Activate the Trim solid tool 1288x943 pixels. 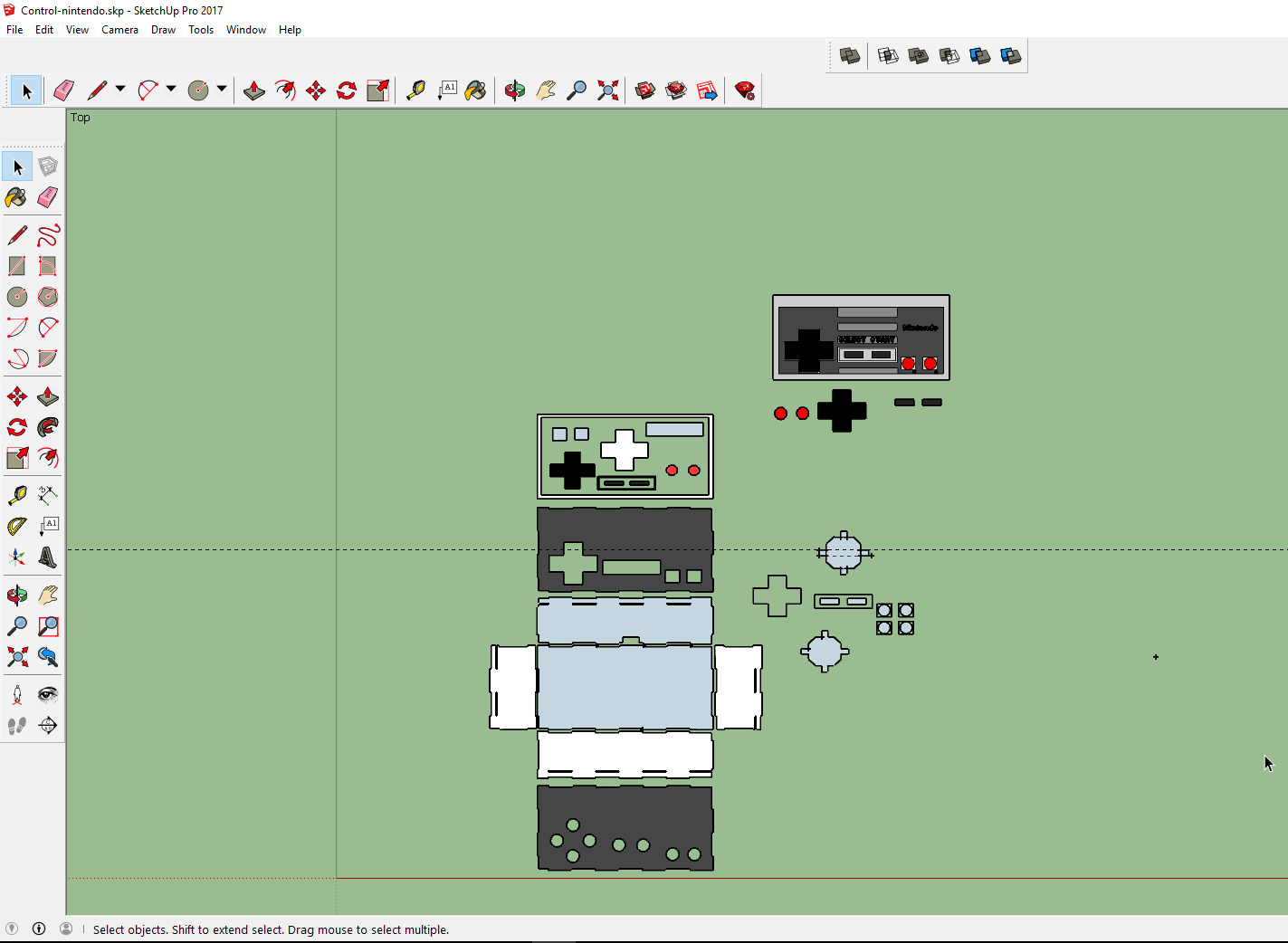coord(980,56)
